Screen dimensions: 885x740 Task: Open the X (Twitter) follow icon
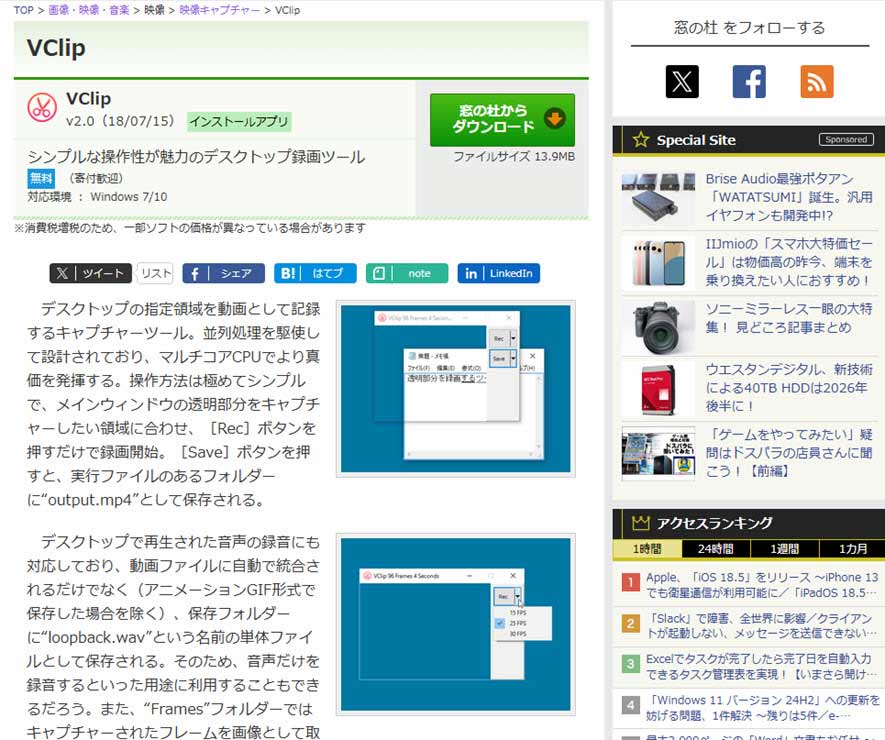(682, 81)
